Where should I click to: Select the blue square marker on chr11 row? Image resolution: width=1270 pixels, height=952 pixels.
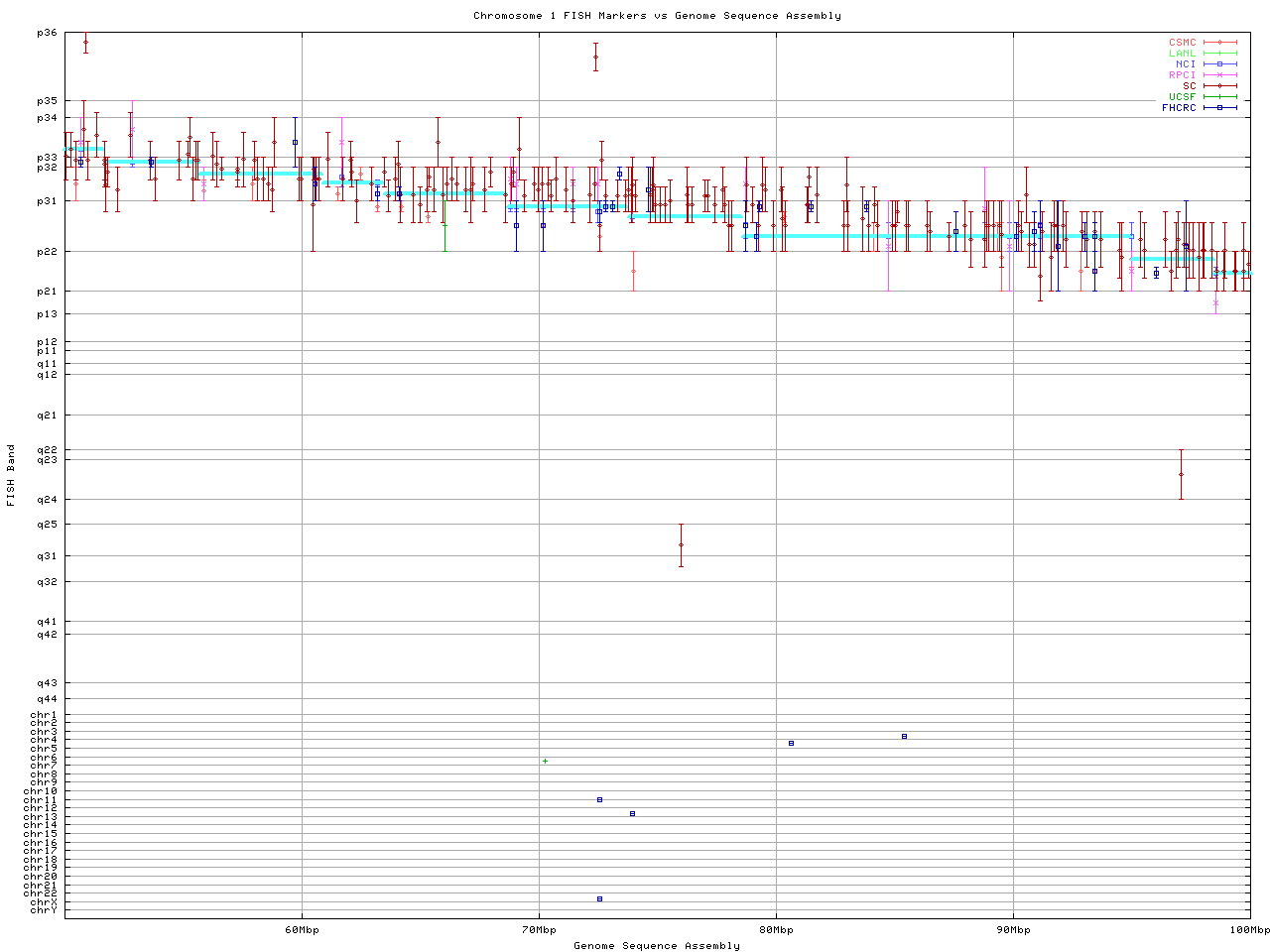coord(599,799)
